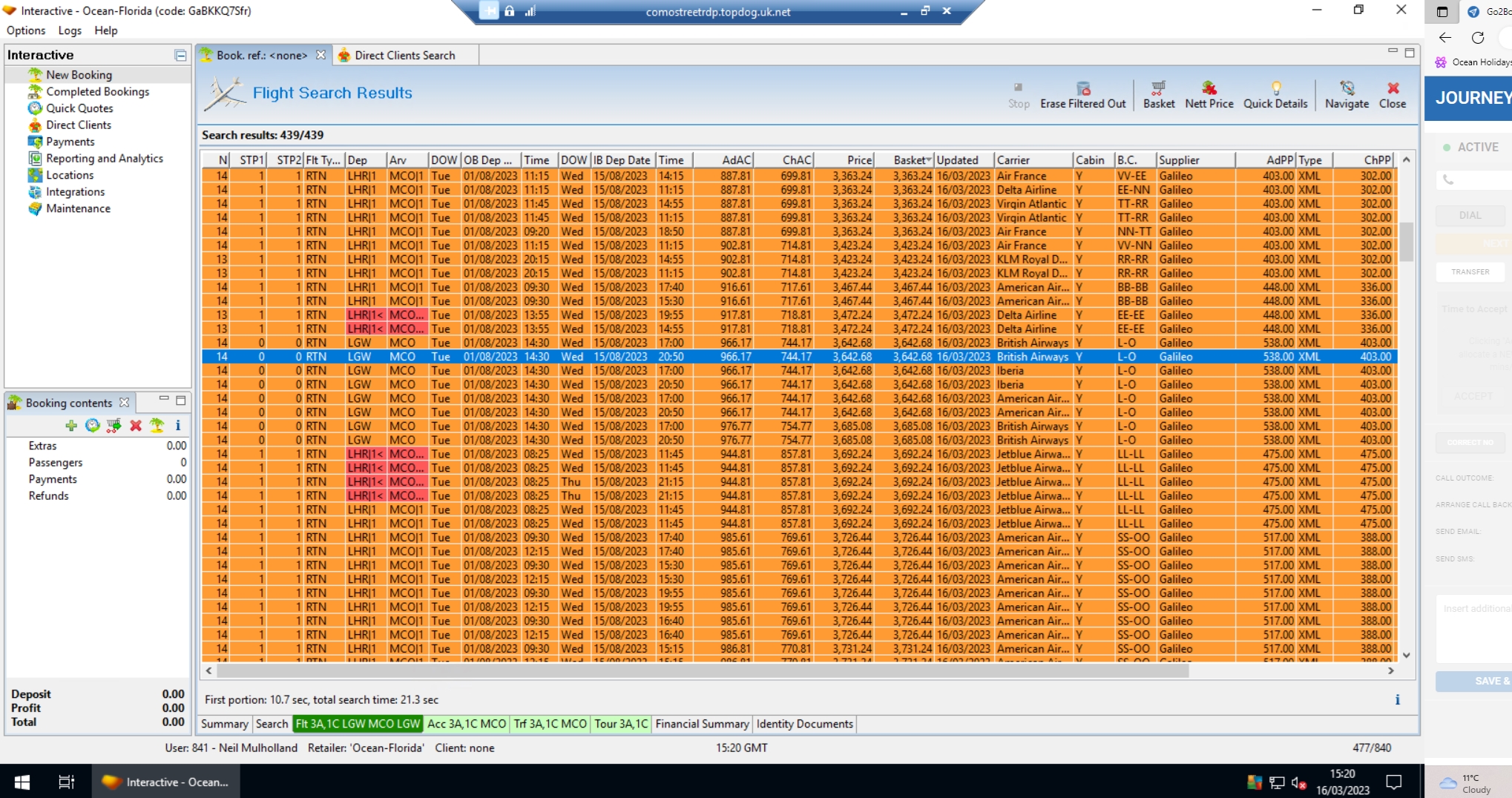The image size is (1512, 798).
Task: Sort results by Price column header
Action: (x=845, y=160)
